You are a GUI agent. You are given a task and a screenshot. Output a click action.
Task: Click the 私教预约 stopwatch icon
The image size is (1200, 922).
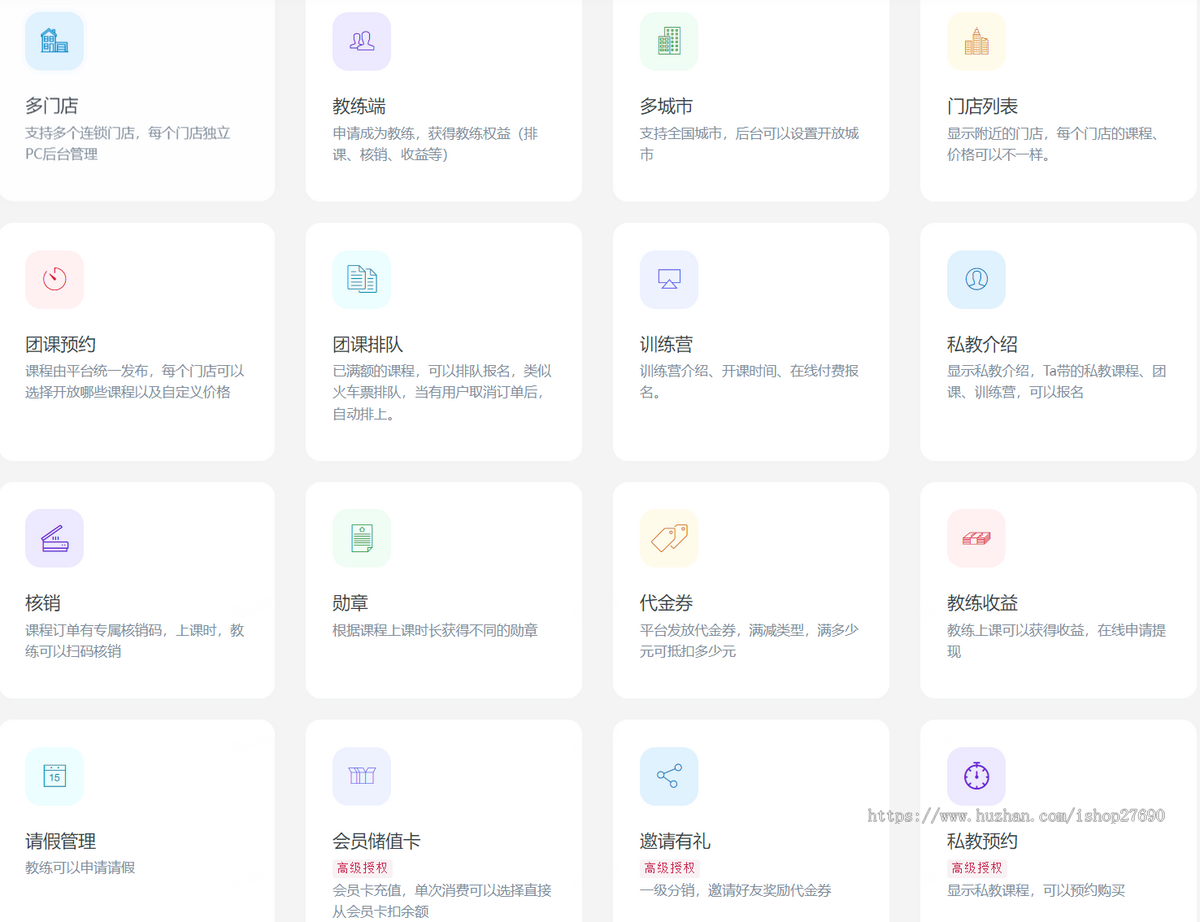pos(976,776)
